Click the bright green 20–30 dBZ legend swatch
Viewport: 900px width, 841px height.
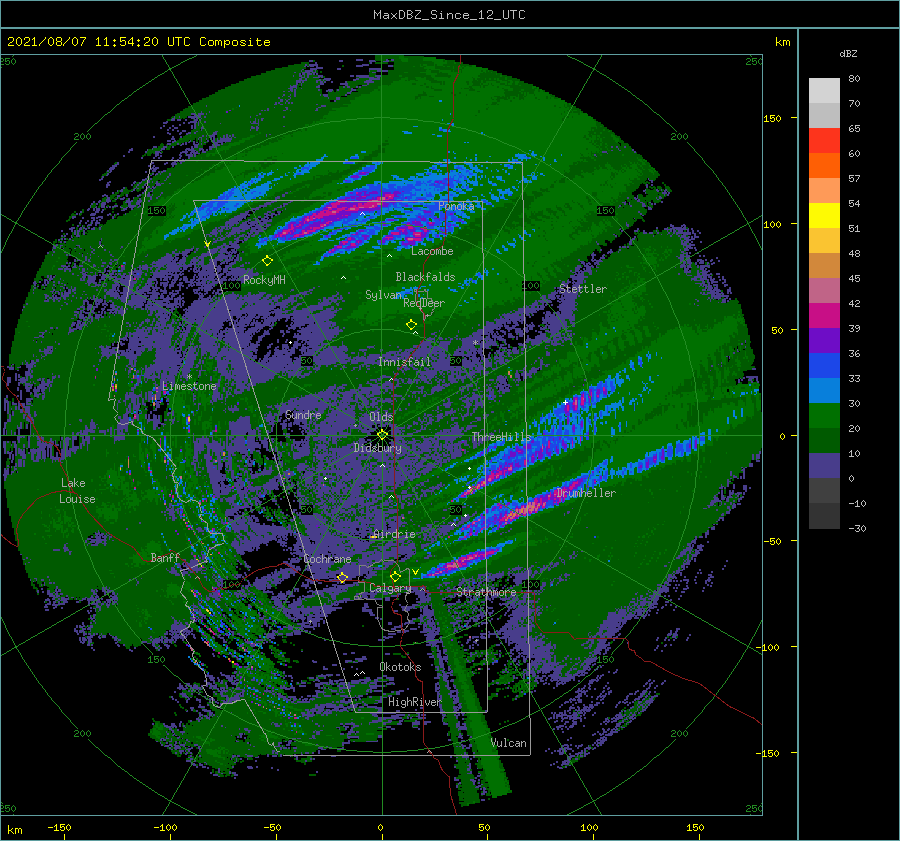coord(824,416)
